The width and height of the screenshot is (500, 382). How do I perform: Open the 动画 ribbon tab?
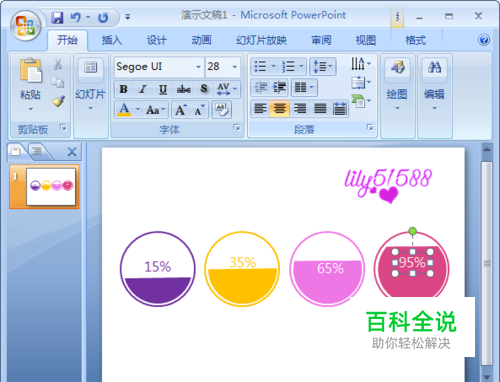pyautogui.click(x=201, y=40)
